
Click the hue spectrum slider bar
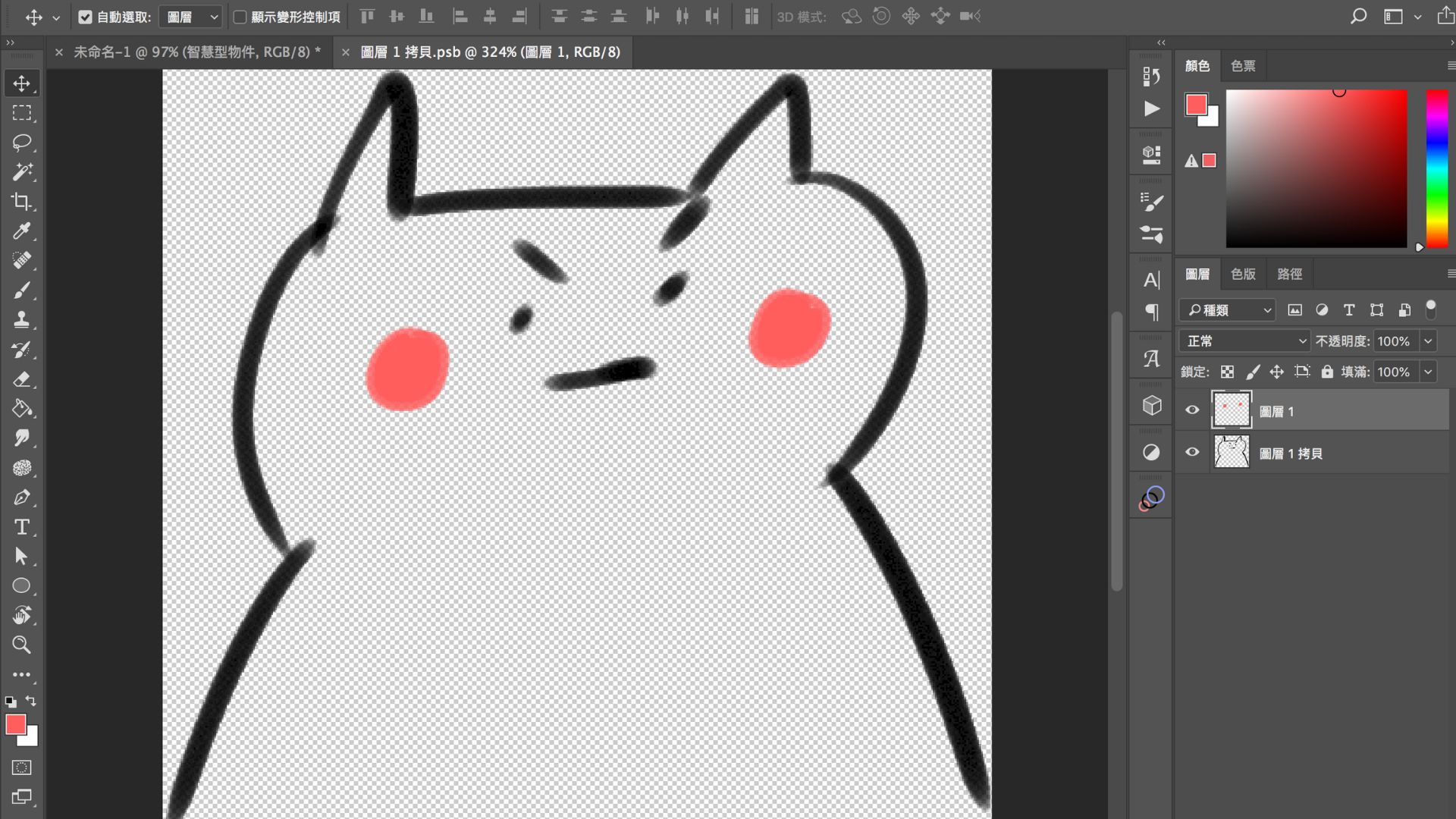[1436, 168]
